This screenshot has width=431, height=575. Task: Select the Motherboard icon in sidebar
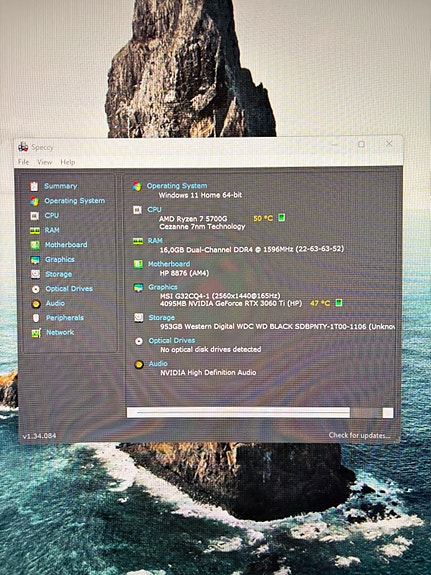(35, 245)
